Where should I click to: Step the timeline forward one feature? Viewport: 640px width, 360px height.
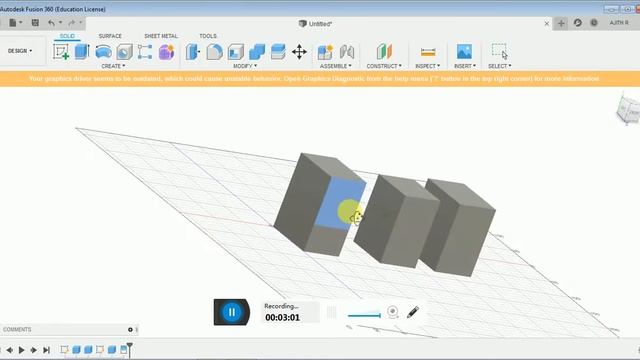pyautogui.click(x=34, y=350)
